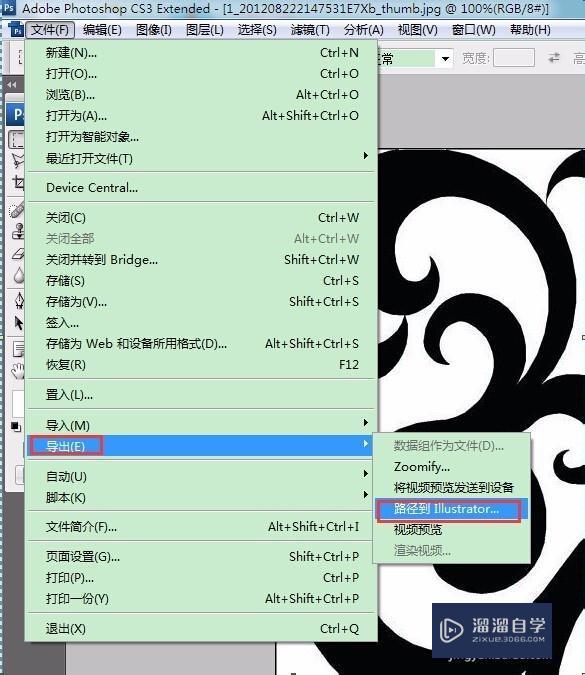Choose 关闭并转到 Bridge... item

click(202, 260)
